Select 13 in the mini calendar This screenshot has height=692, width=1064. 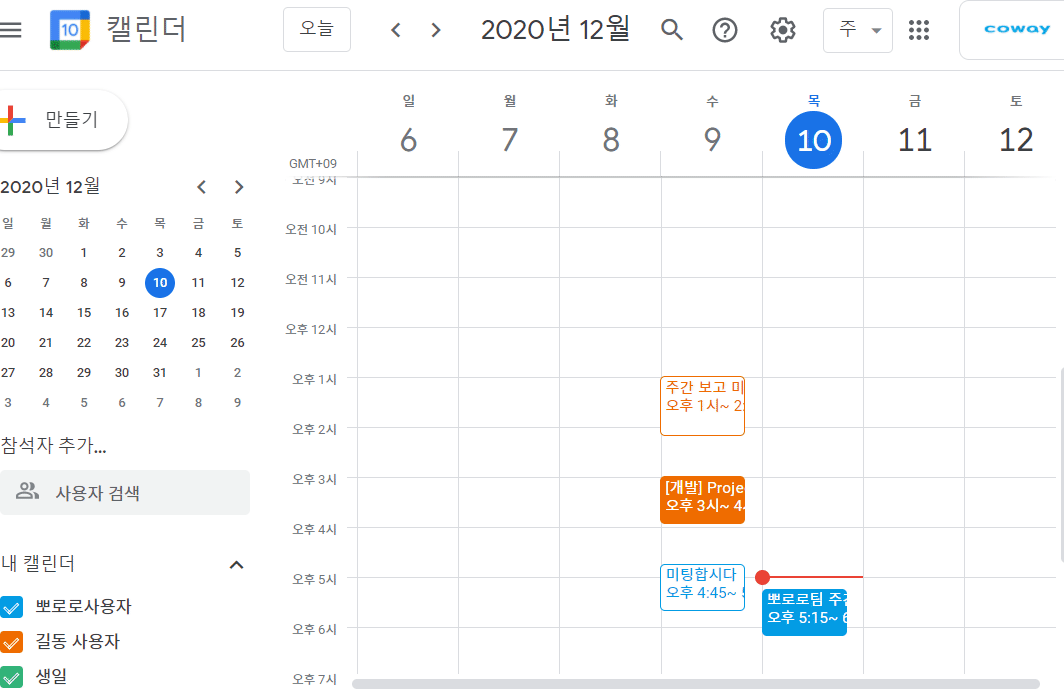coord(8,313)
